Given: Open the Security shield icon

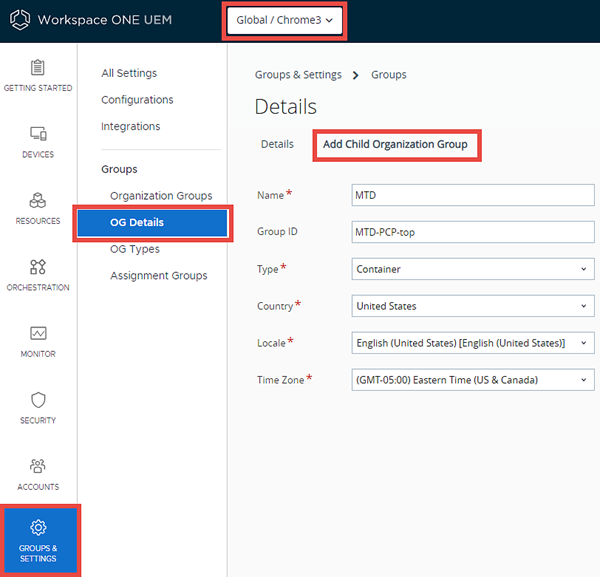Looking at the screenshot, I should pos(38,400).
